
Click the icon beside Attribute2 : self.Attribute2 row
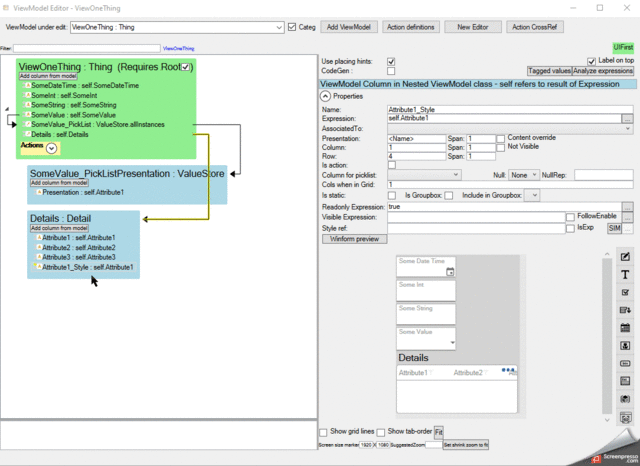39,247
